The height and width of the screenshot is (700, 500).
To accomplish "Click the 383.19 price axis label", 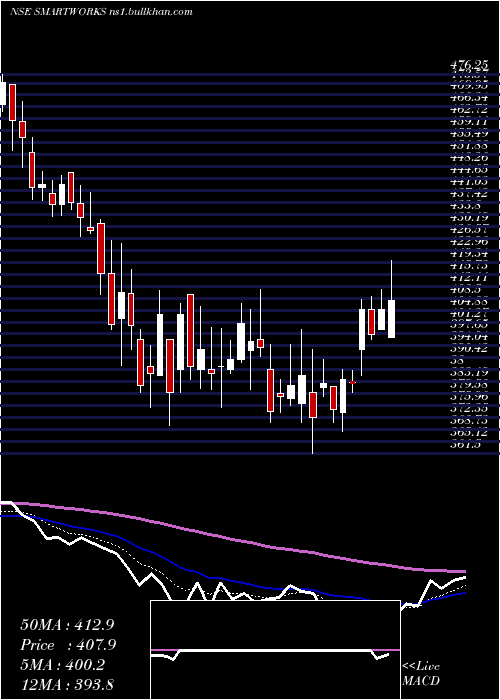I will pos(469,373).
